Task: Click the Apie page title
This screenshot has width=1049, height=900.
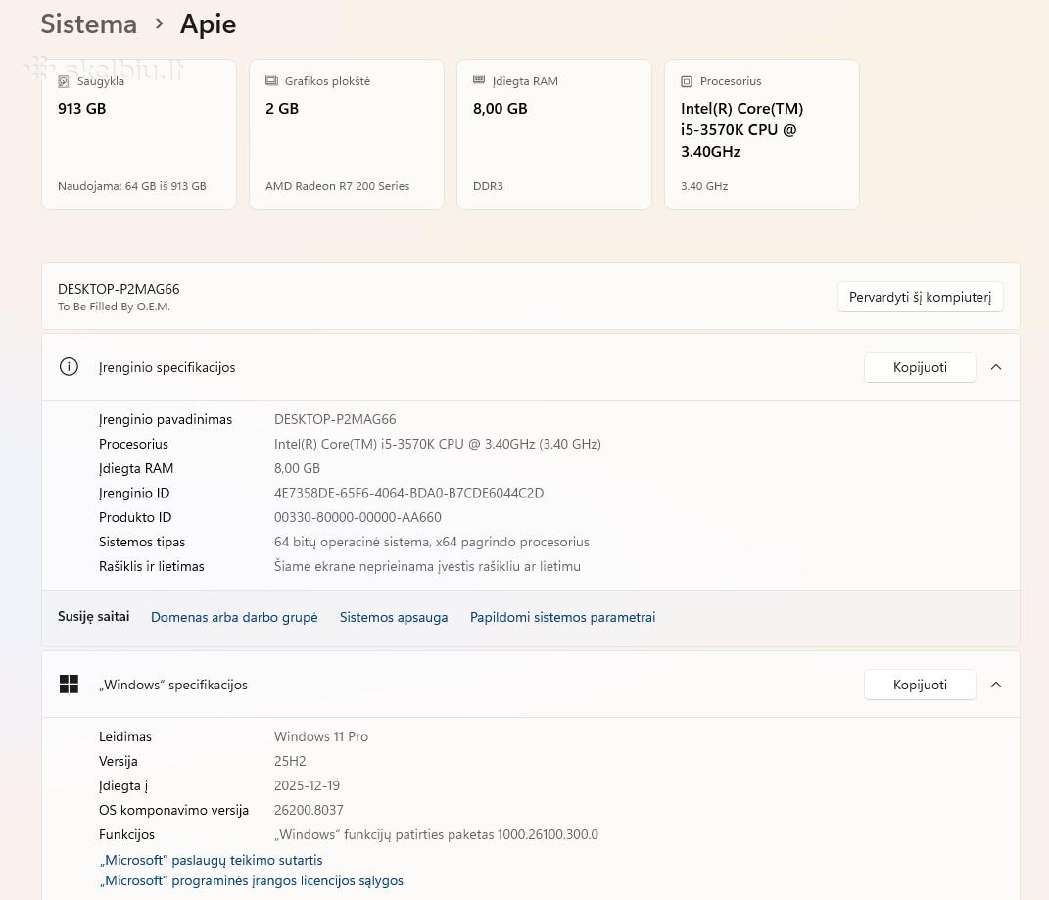Action: tap(208, 24)
